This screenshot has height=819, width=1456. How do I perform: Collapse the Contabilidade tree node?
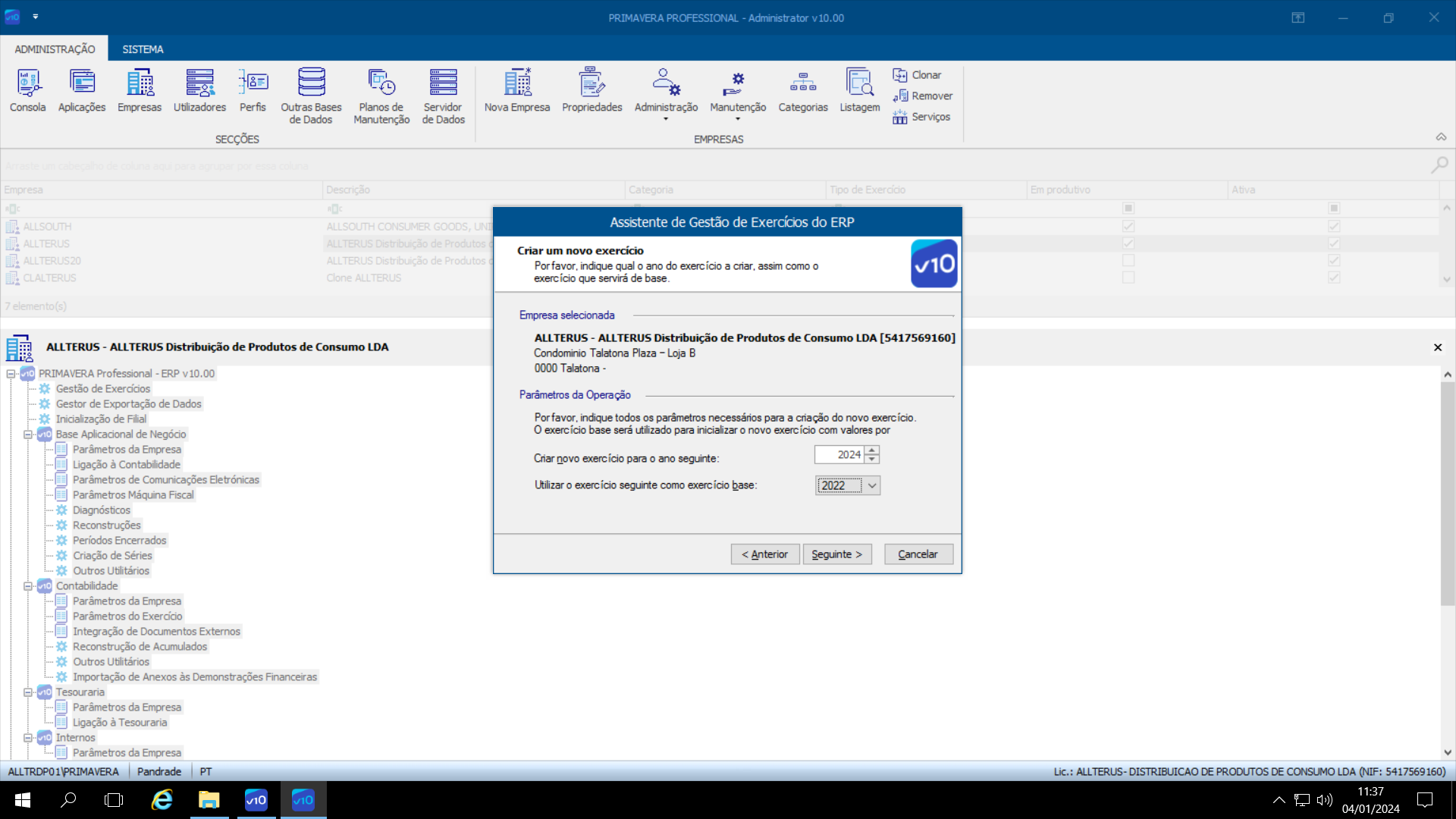(28, 586)
